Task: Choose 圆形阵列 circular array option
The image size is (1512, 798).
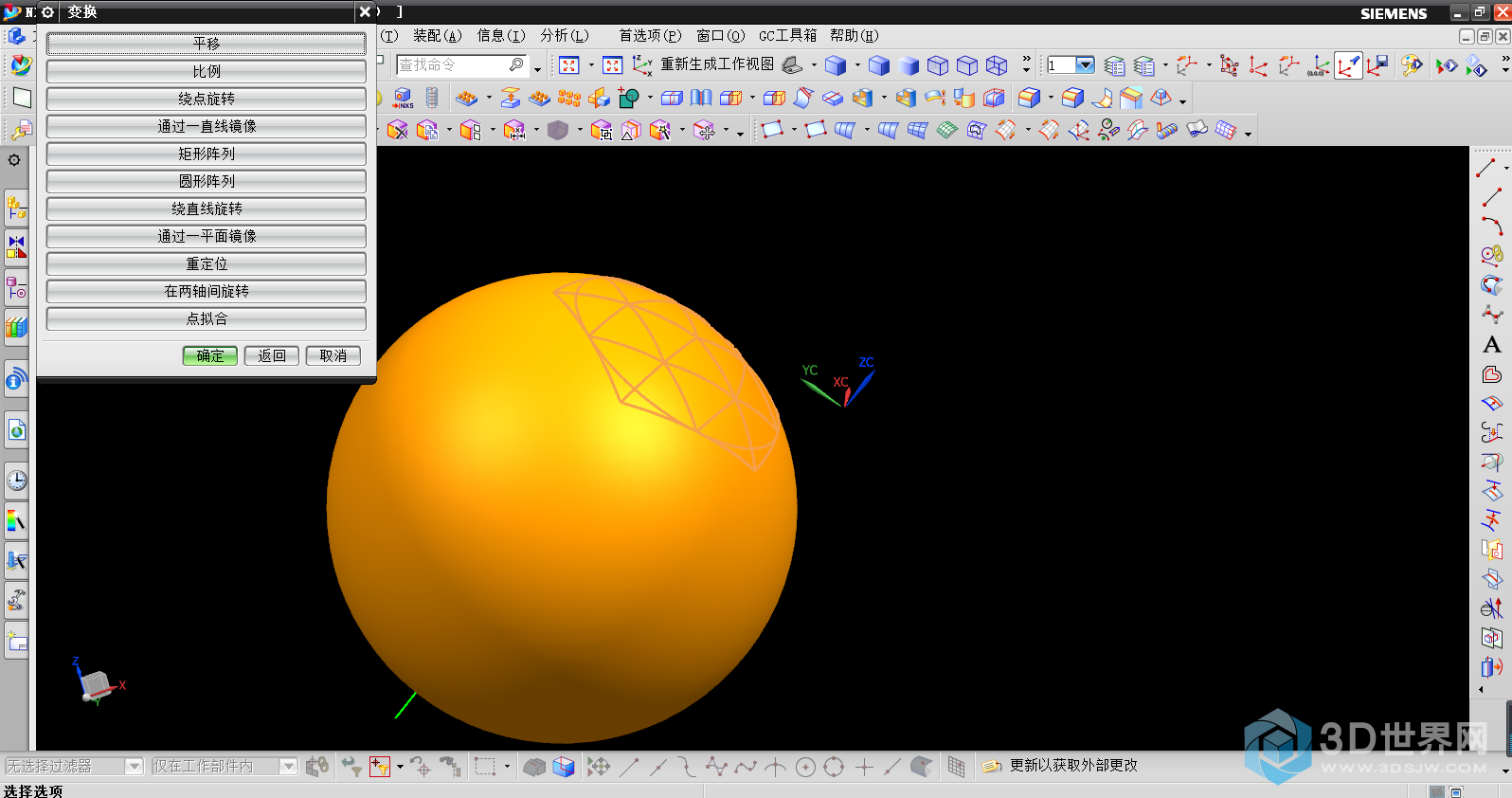Action: click(207, 181)
